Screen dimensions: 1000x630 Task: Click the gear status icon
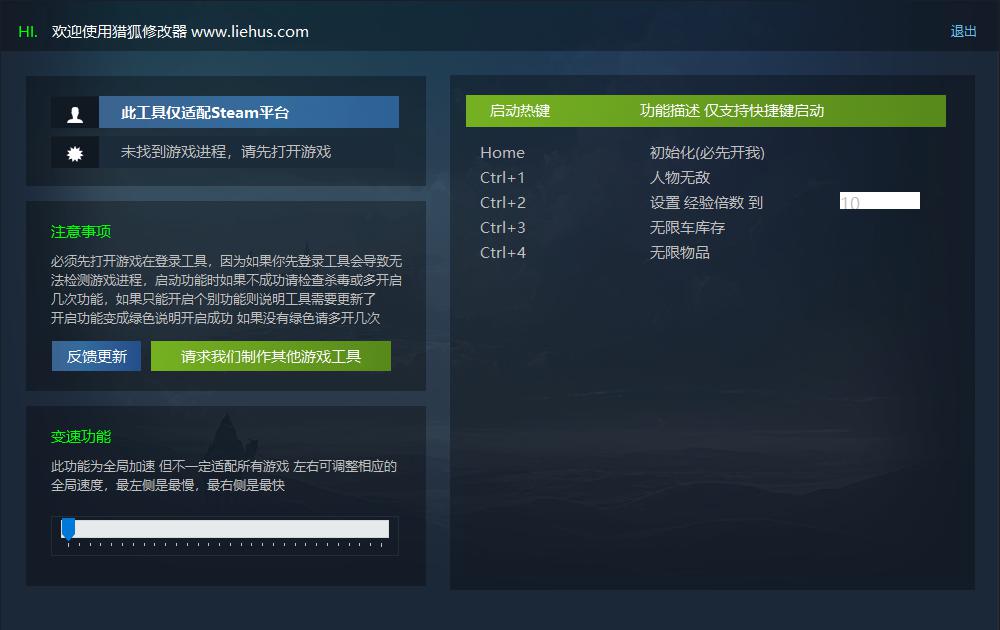tap(75, 153)
